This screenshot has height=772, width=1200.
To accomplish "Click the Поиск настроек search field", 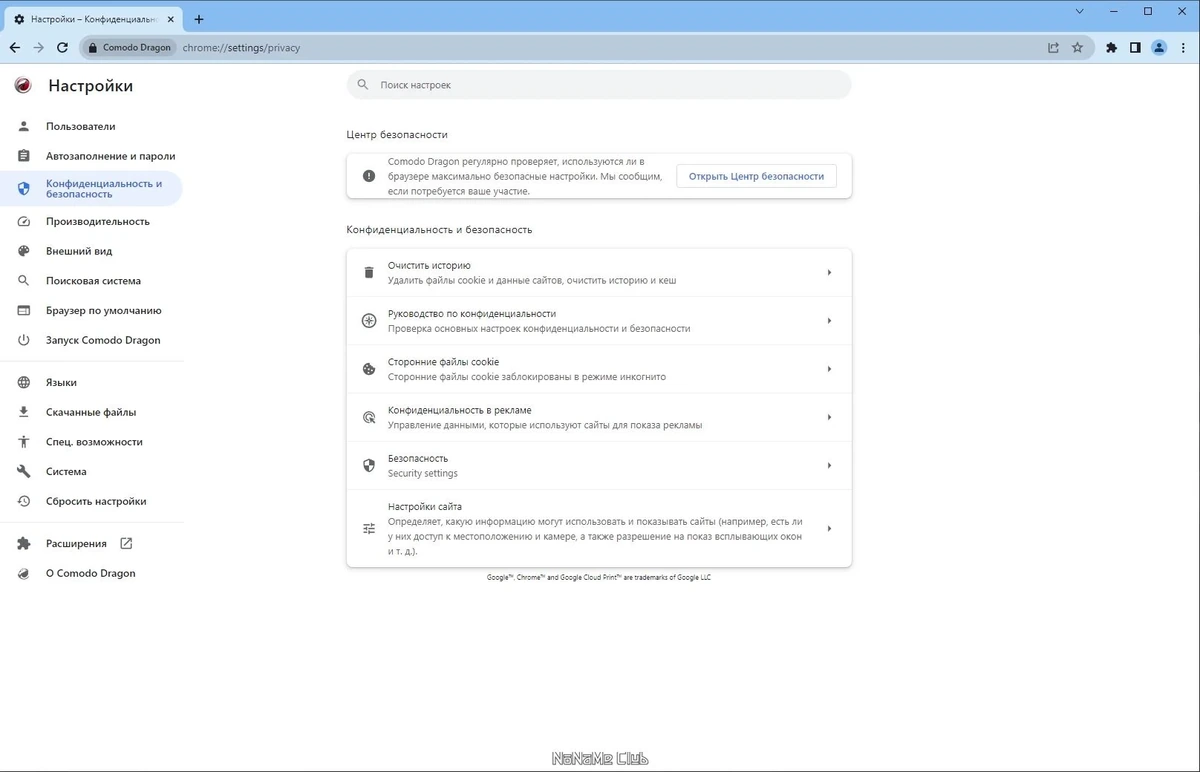I will (x=599, y=85).
